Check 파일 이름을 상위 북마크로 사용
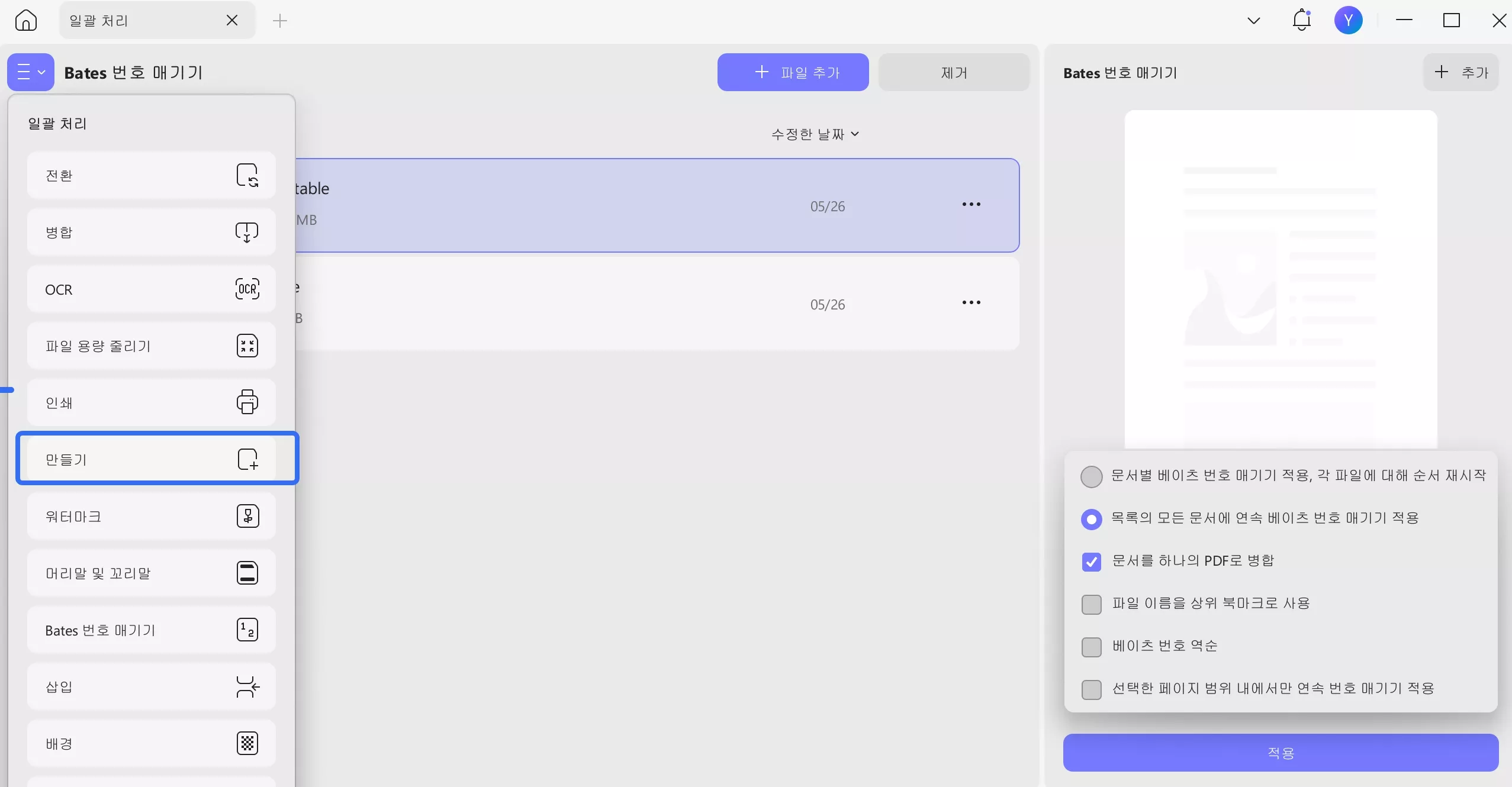The height and width of the screenshot is (787, 1512). click(1091, 604)
